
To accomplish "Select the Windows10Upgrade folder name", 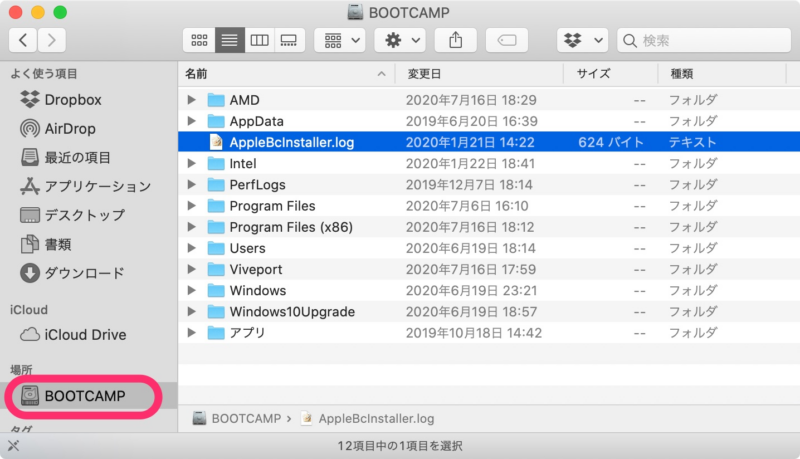I will tap(292, 312).
